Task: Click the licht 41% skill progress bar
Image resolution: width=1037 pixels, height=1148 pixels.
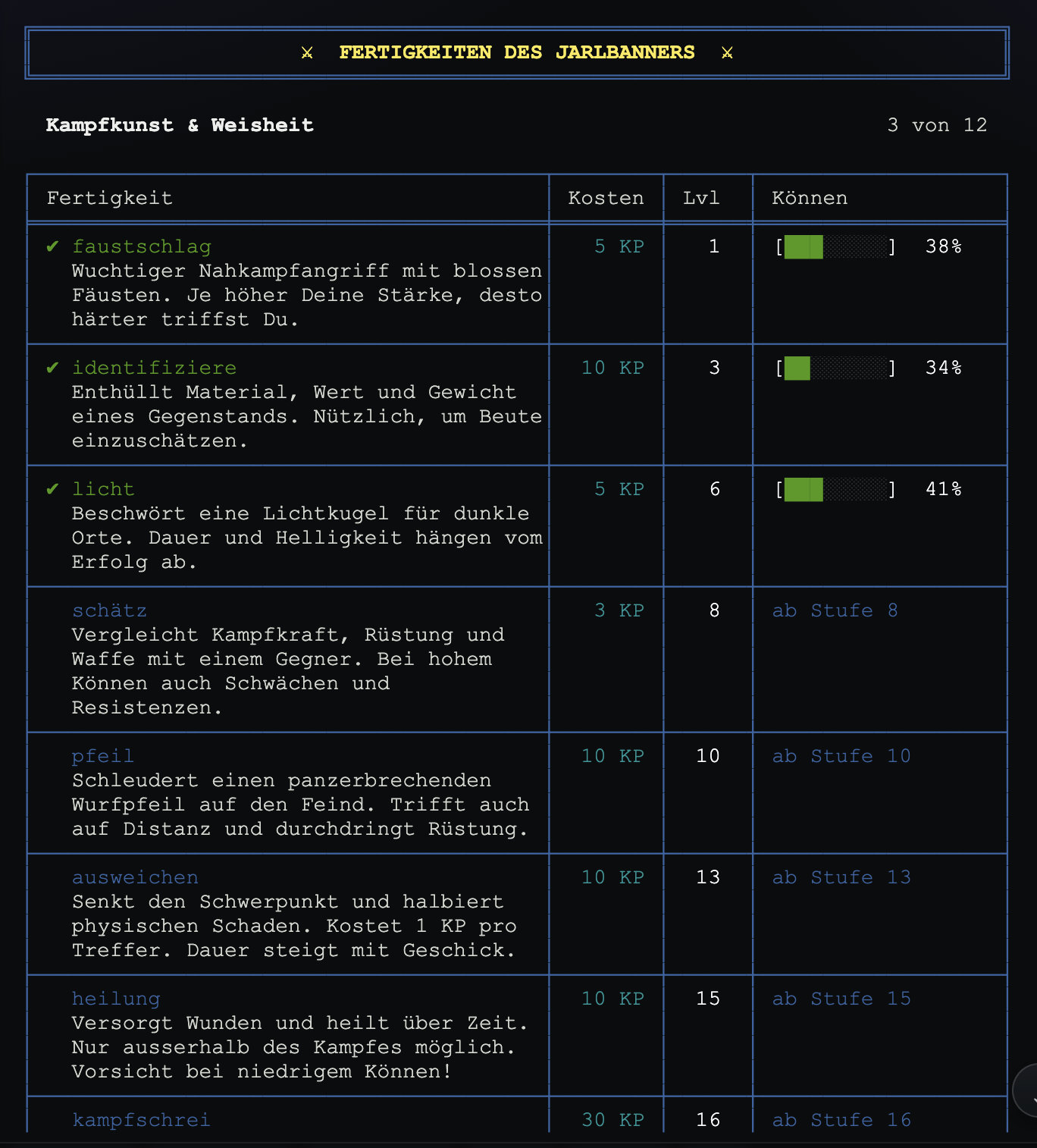Action: coord(835,489)
